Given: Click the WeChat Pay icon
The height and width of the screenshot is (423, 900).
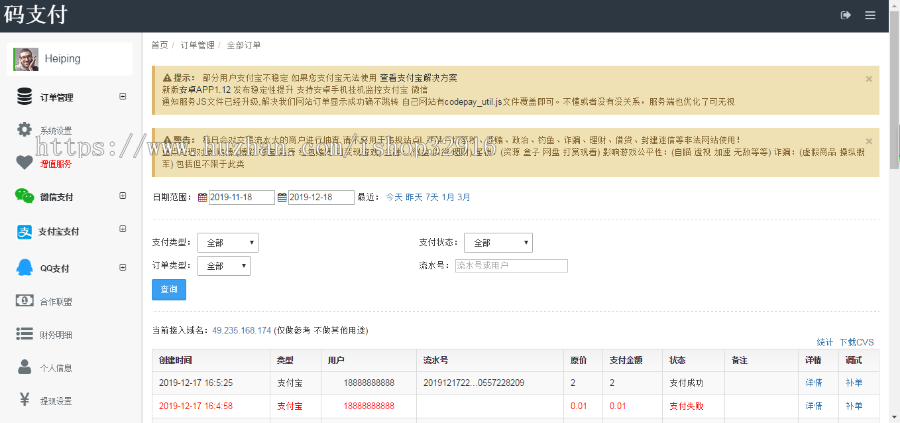Looking at the screenshot, I should (x=24, y=196).
